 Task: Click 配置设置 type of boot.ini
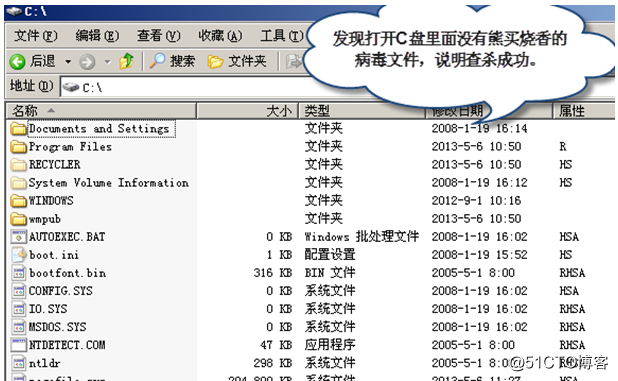point(330,255)
